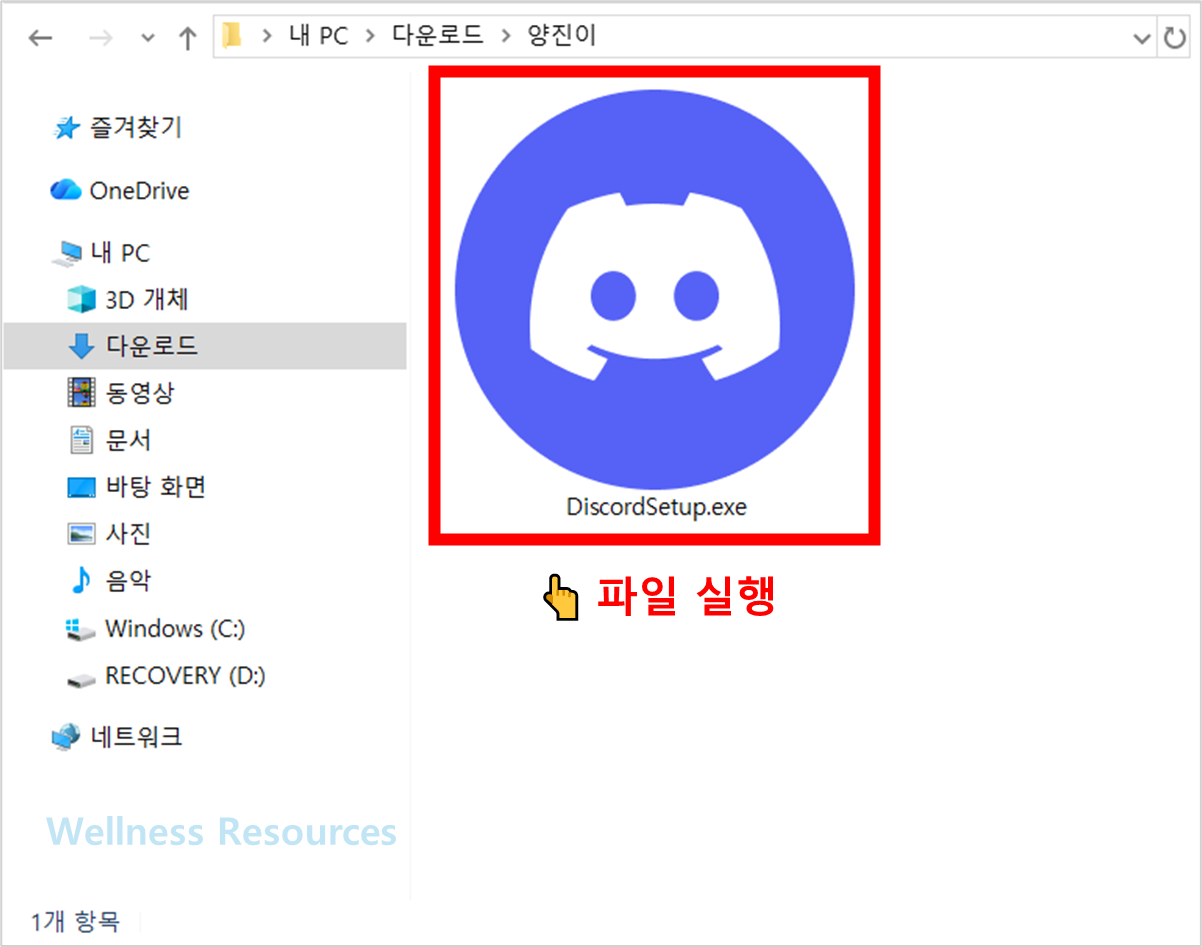Open 네트워크 in navigation pane
1202x947 pixels.
(136, 737)
